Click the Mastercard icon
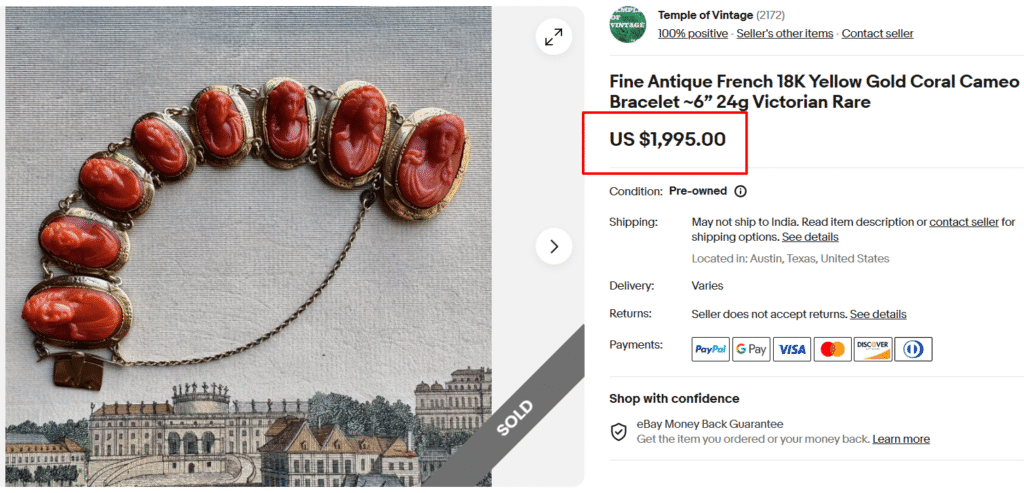1024x493 pixels. [x=832, y=349]
